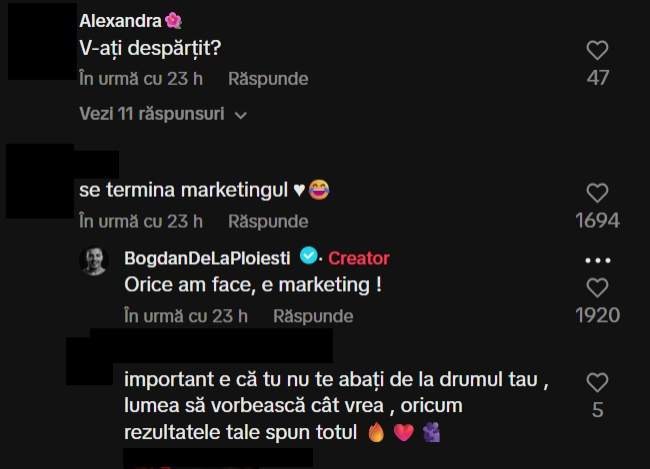Open Alexandra's profile via username
650x469 pixels.
[120, 21]
